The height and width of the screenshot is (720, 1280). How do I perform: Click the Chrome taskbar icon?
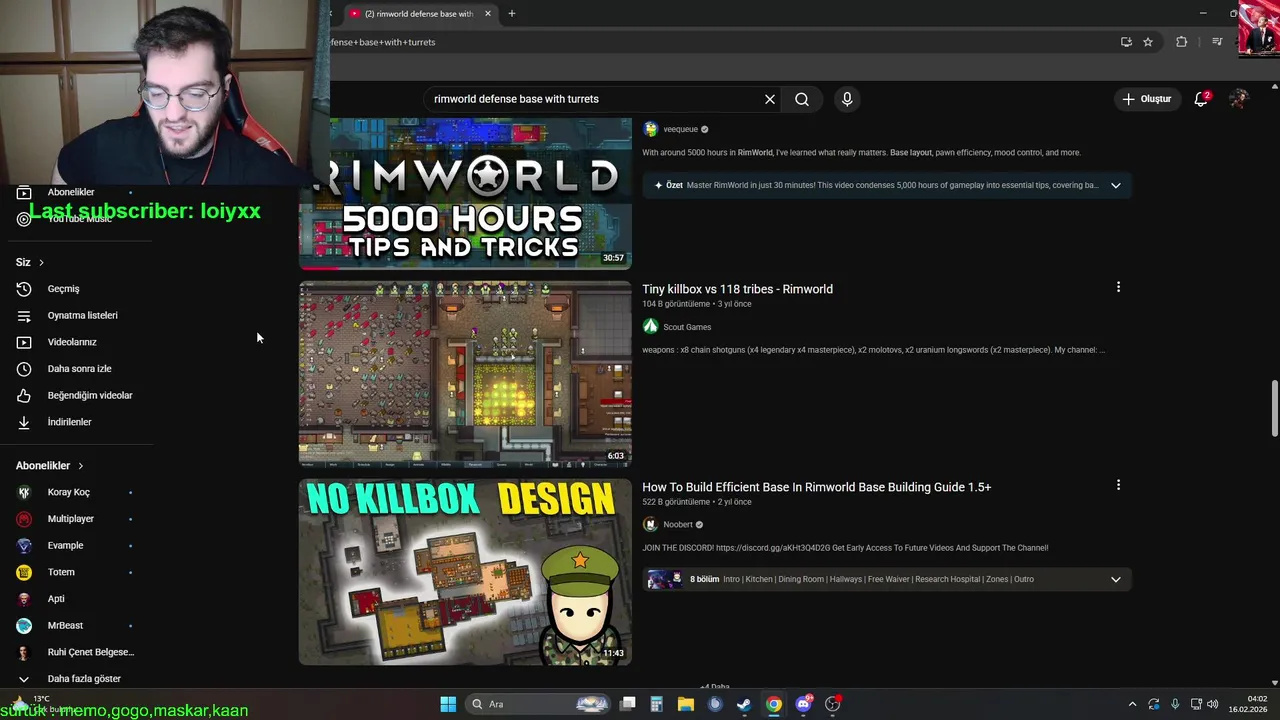[774, 704]
